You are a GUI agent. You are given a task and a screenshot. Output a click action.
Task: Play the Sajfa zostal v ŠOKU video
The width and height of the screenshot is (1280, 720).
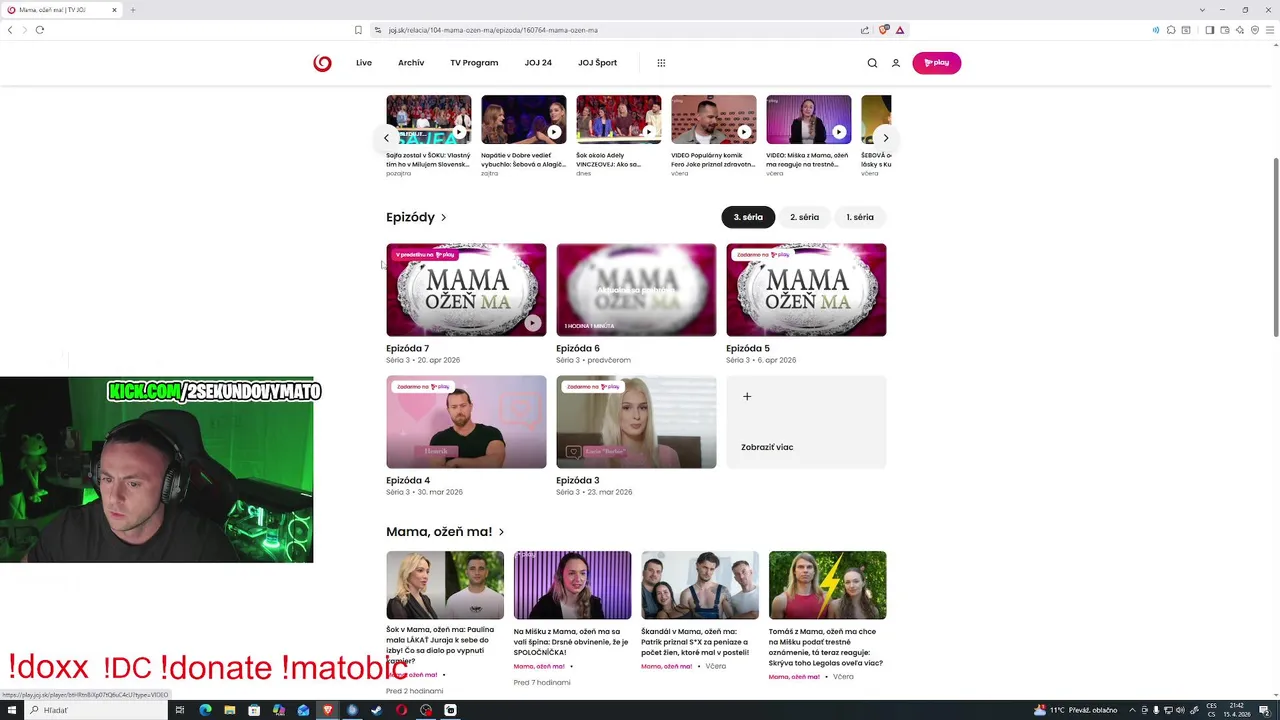coord(428,120)
